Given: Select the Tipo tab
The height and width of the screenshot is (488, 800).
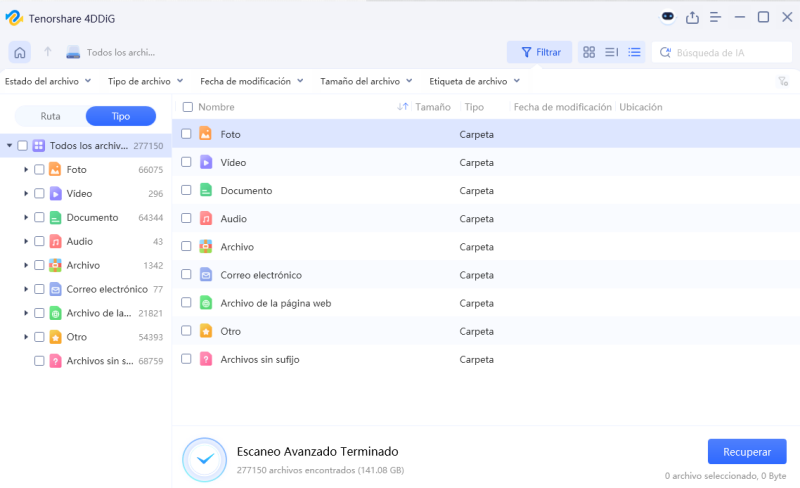Looking at the screenshot, I should point(120,116).
